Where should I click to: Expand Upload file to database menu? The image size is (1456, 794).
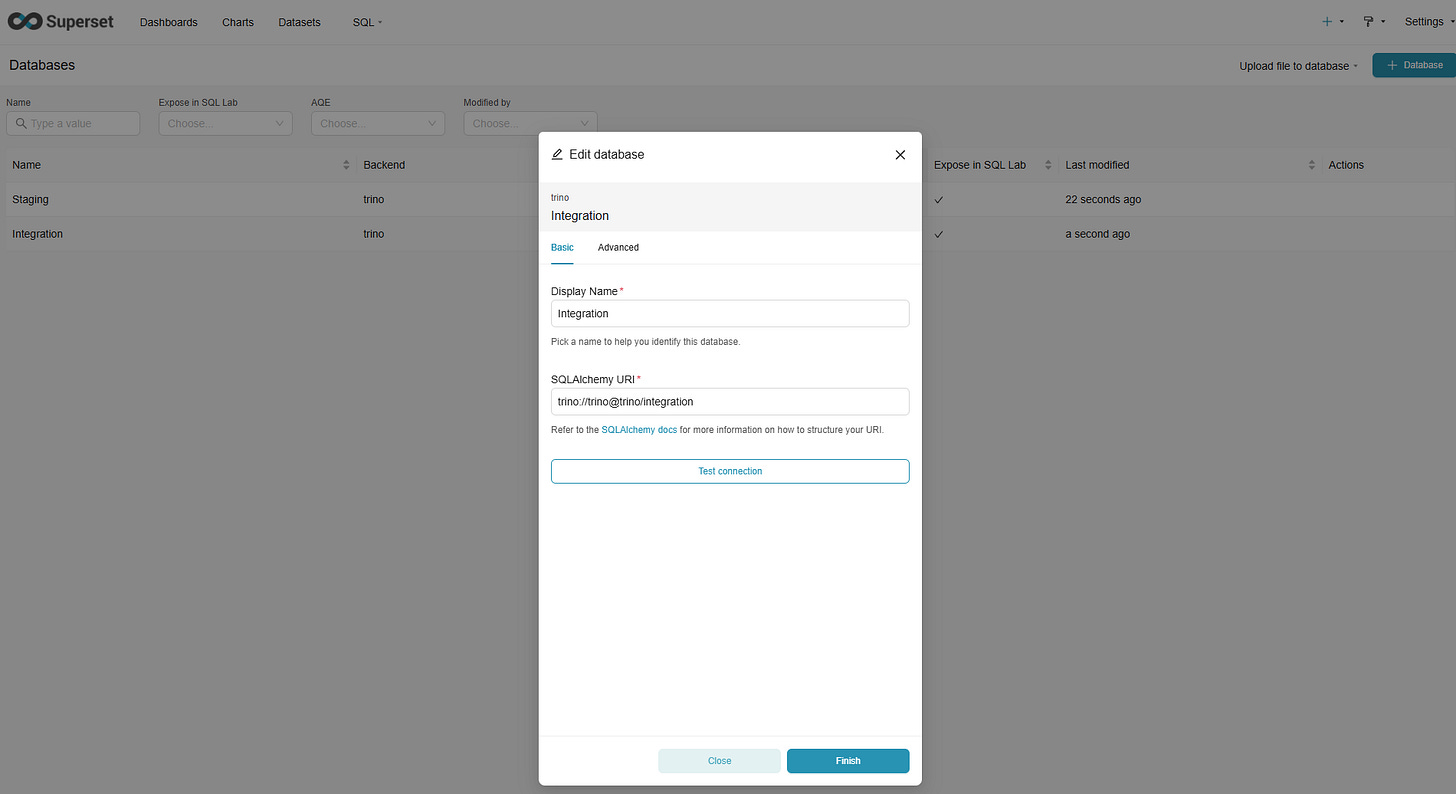[x=1299, y=66]
